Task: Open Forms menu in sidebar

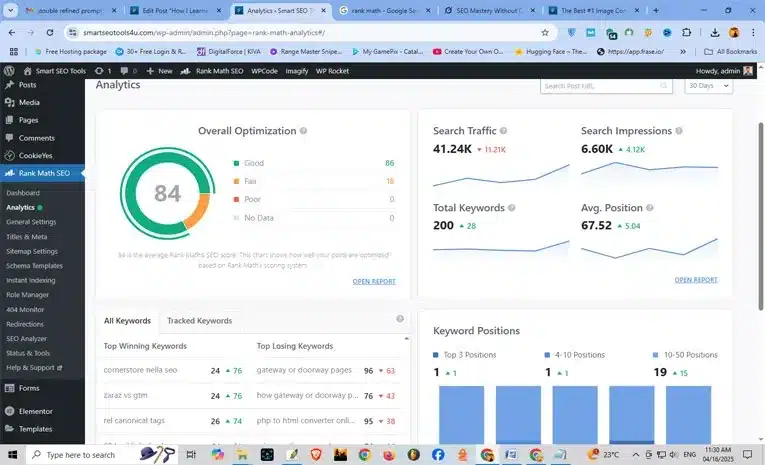Action: (29, 388)
